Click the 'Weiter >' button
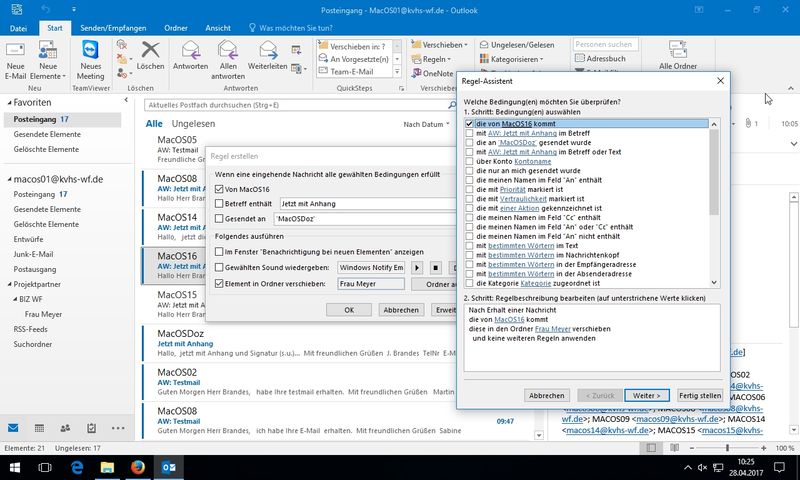 coord(647,396)
